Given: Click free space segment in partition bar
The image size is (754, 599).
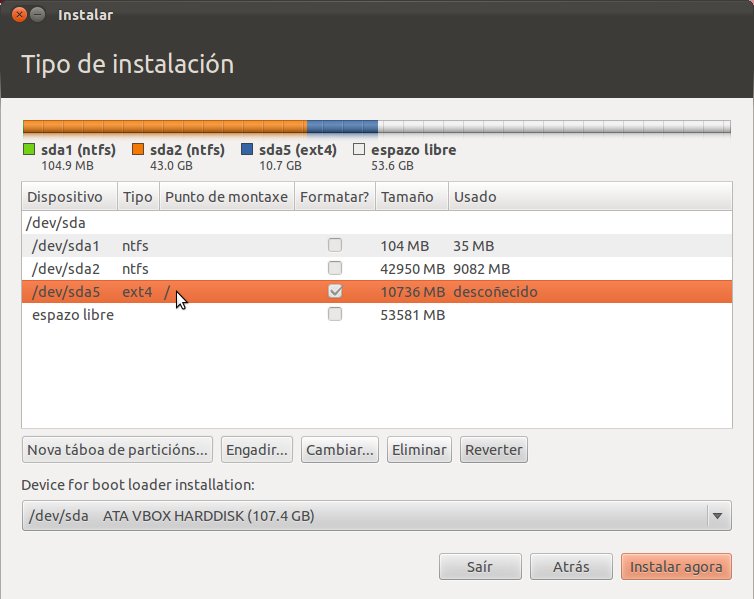Looking at the screenshot, I should click(x=554, y=127).
